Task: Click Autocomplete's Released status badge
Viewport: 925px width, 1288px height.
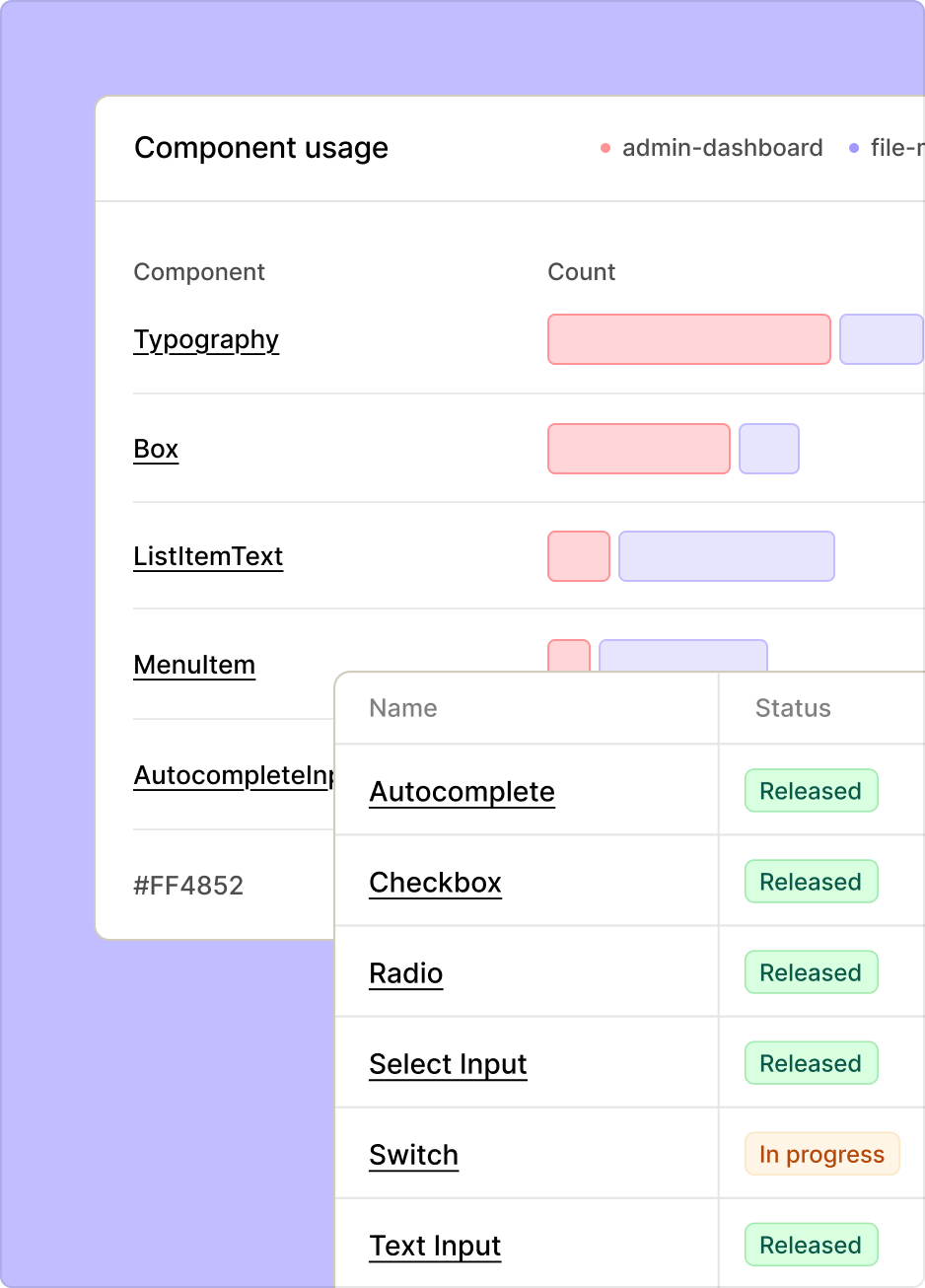Action: [811, 791]
